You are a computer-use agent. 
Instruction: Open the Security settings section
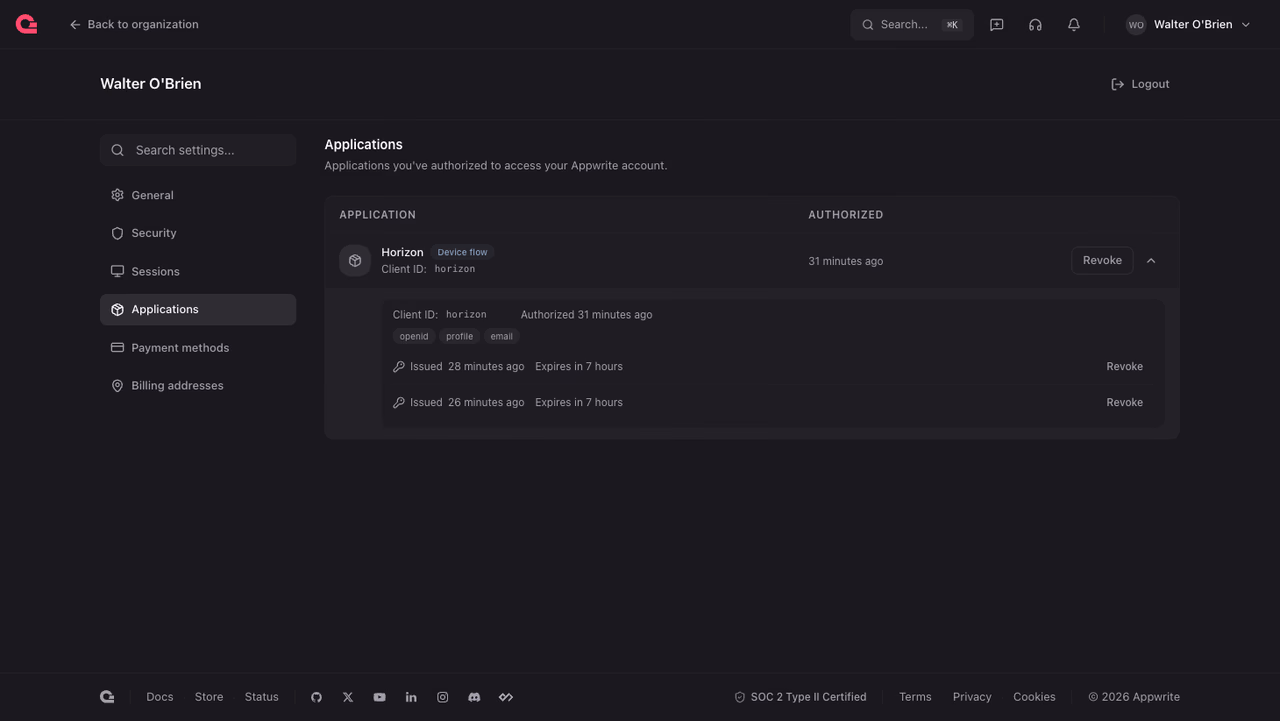pyautogui.click(x=198, y=233)
